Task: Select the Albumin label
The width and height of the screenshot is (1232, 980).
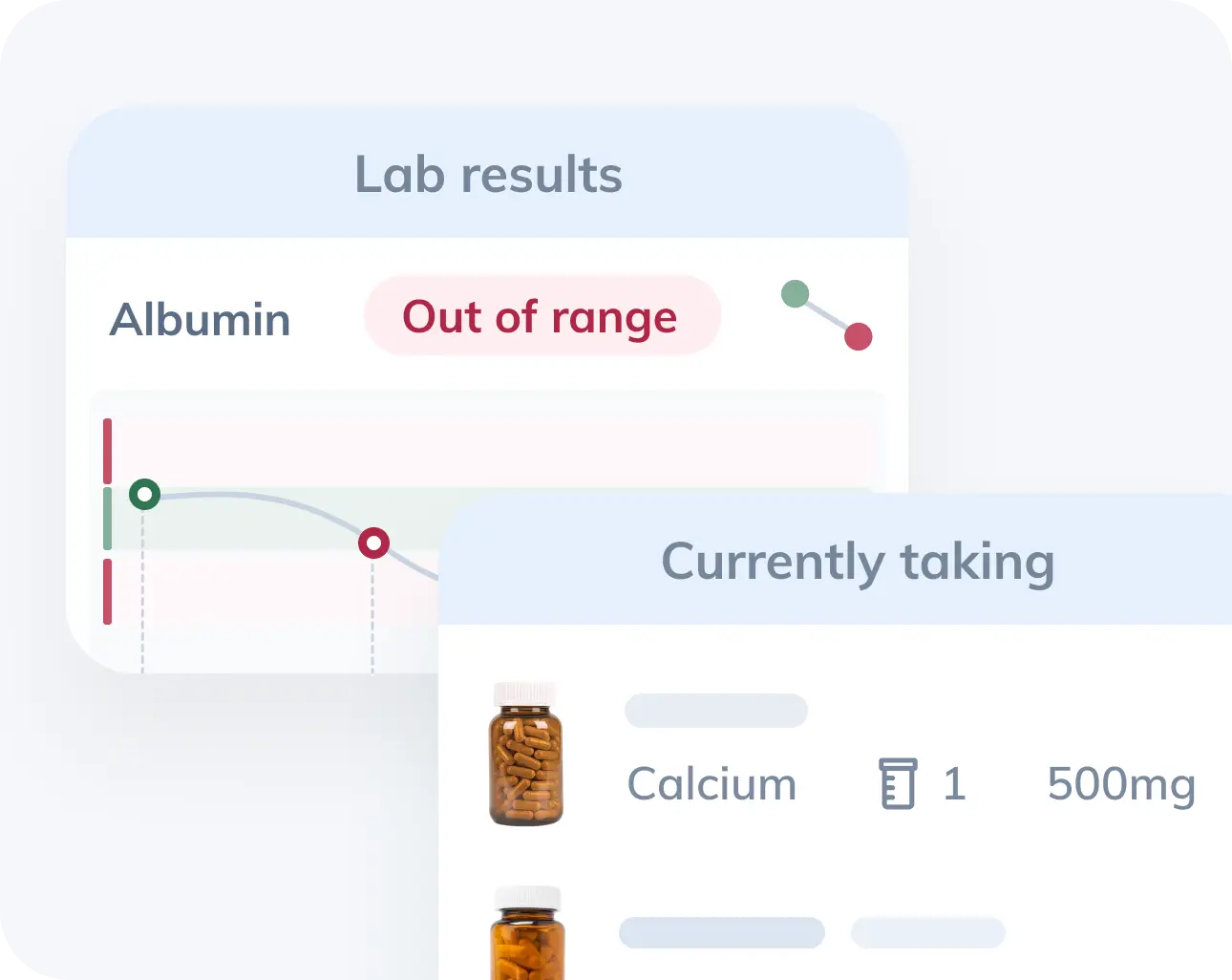Action: [201, 319]
